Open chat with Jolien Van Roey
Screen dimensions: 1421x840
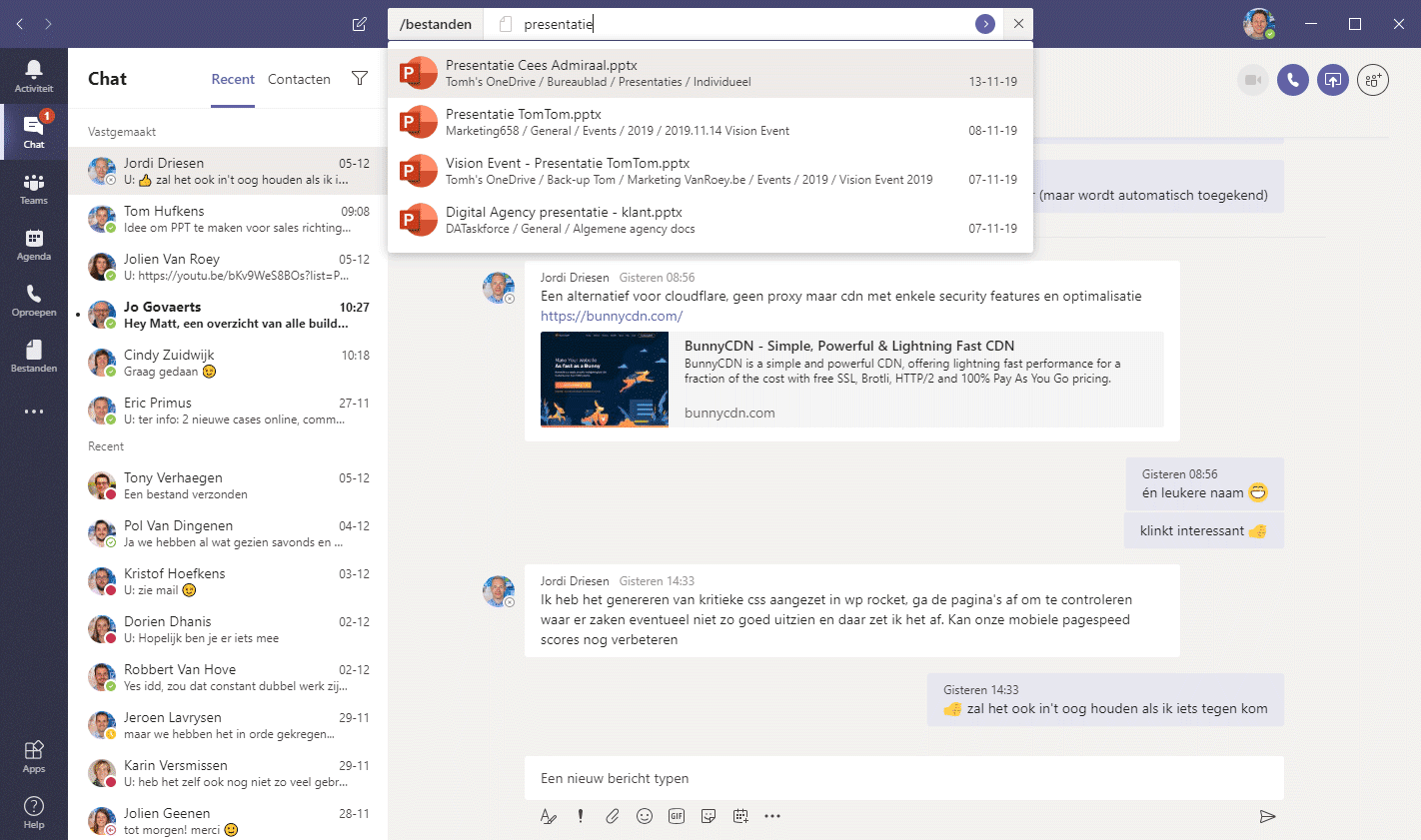(x=228, y=267)
